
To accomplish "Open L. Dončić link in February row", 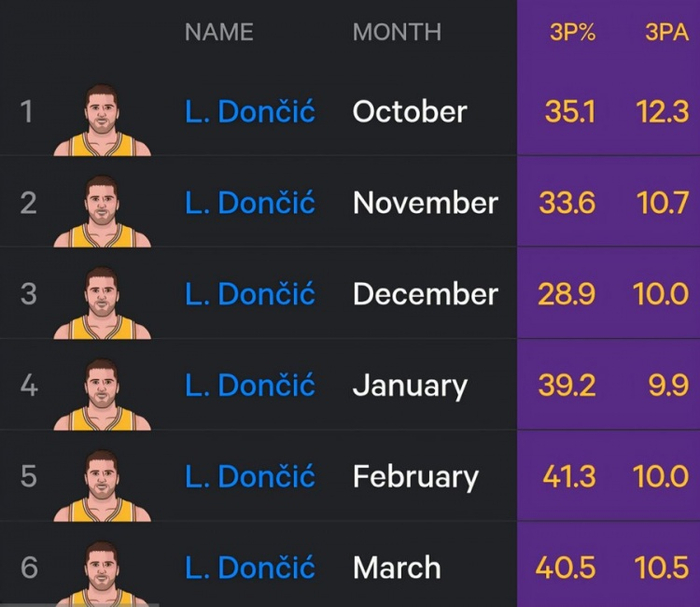I will coord(250,477).
